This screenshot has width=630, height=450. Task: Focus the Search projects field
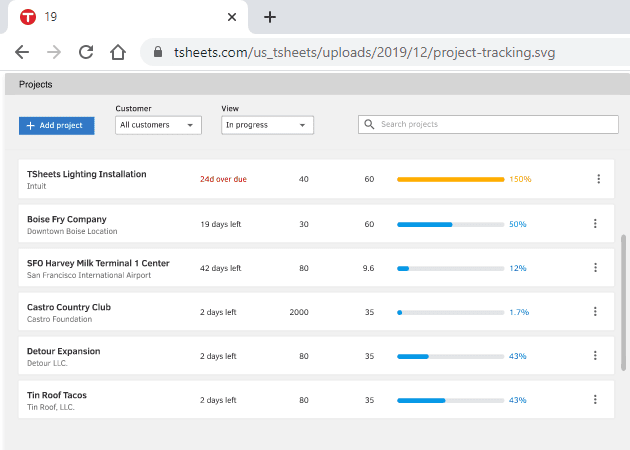tap(488, 124)
